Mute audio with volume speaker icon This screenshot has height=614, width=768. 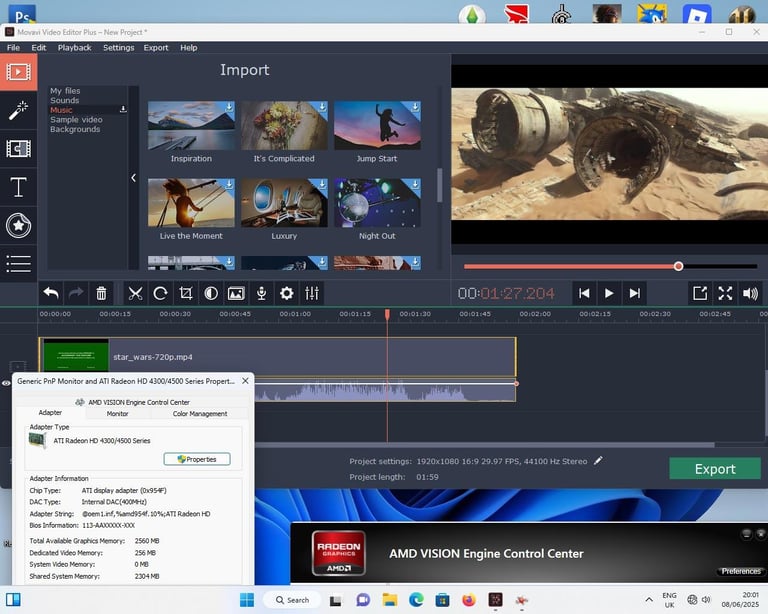pos(750,293)
